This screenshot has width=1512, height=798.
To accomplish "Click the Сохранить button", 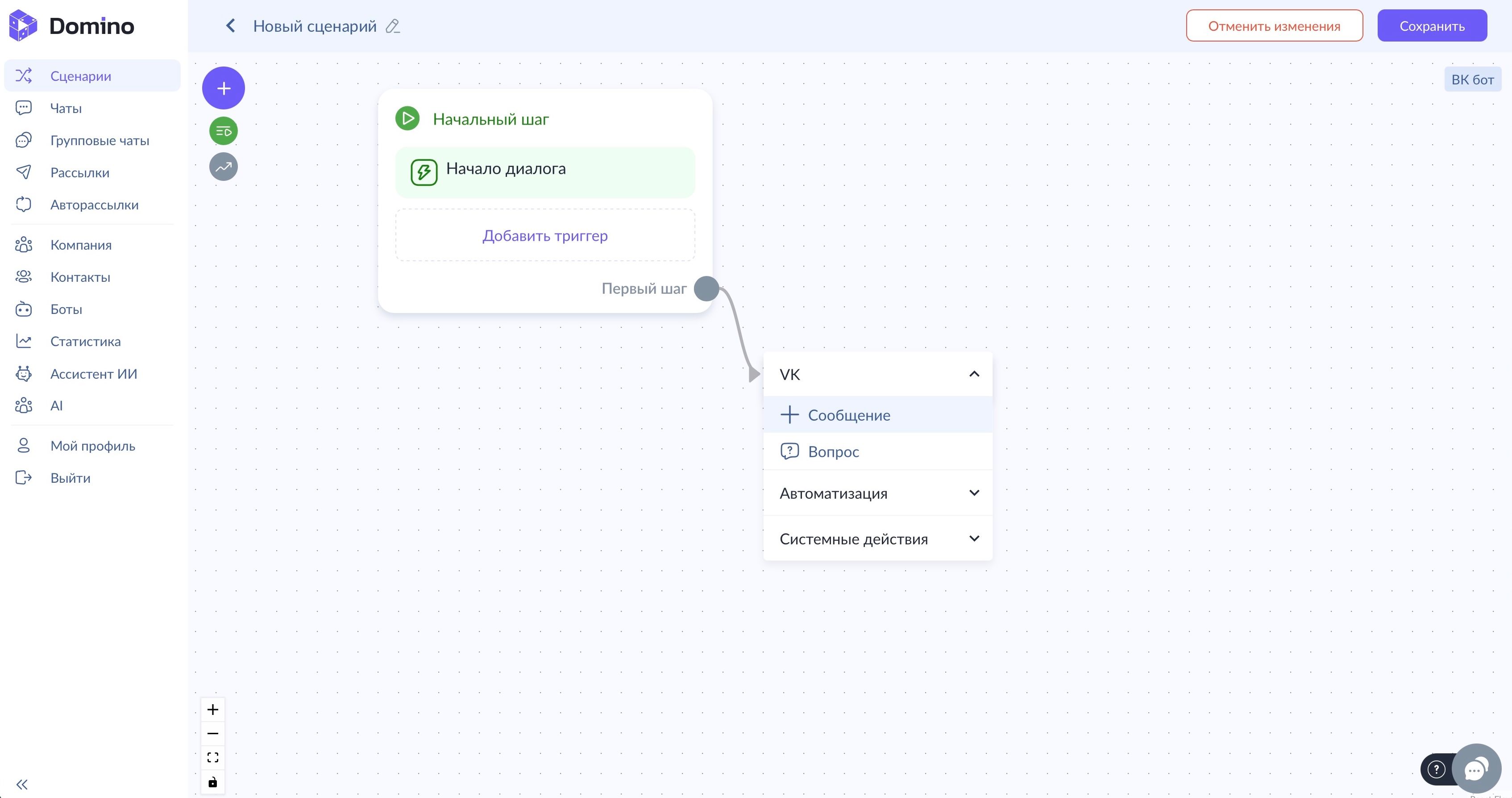I will 1432,26.
